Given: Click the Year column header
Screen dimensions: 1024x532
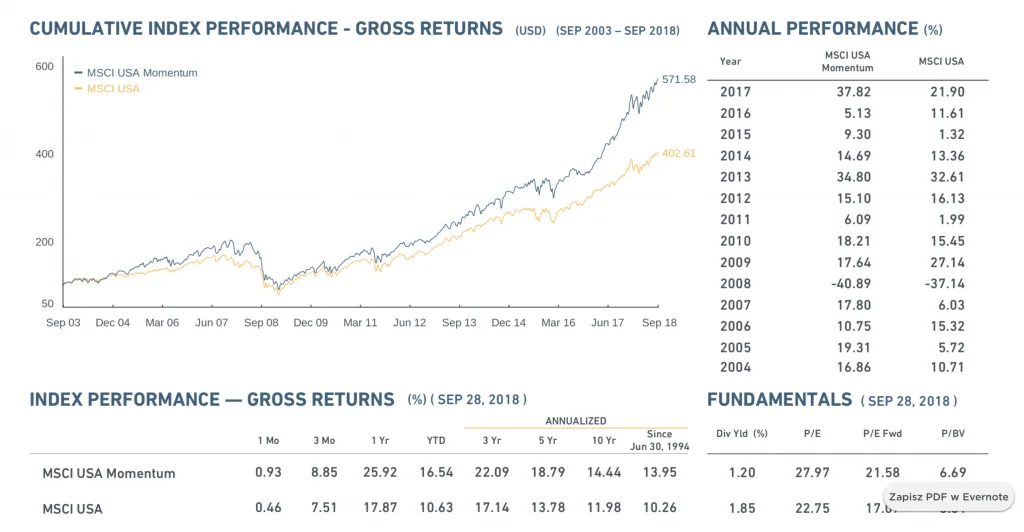Looking at the screenshot, I should click(730, 61).
